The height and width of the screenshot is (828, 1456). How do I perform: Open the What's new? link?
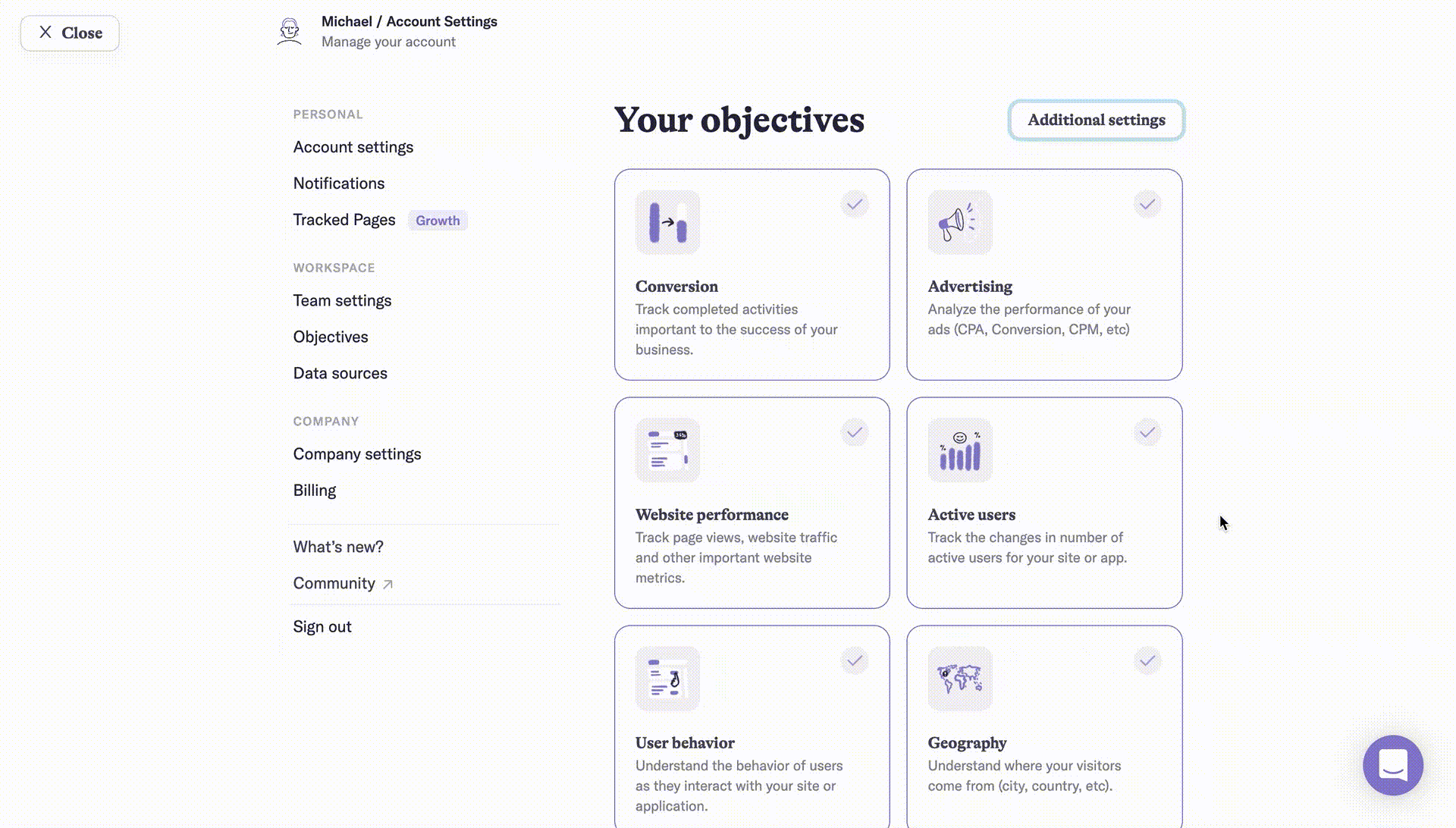tap(338, 547)
